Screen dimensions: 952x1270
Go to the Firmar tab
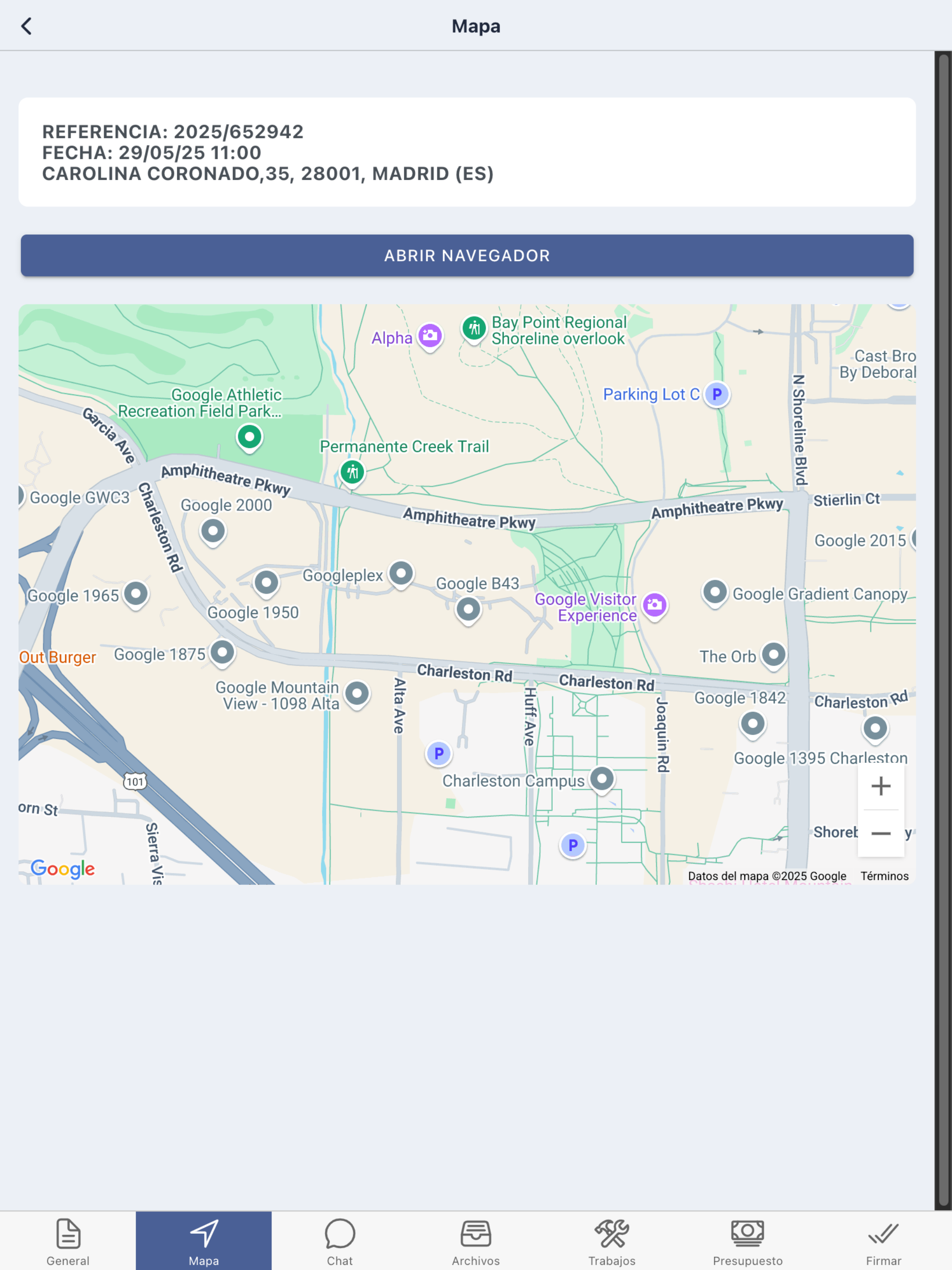pos(884,1242)
